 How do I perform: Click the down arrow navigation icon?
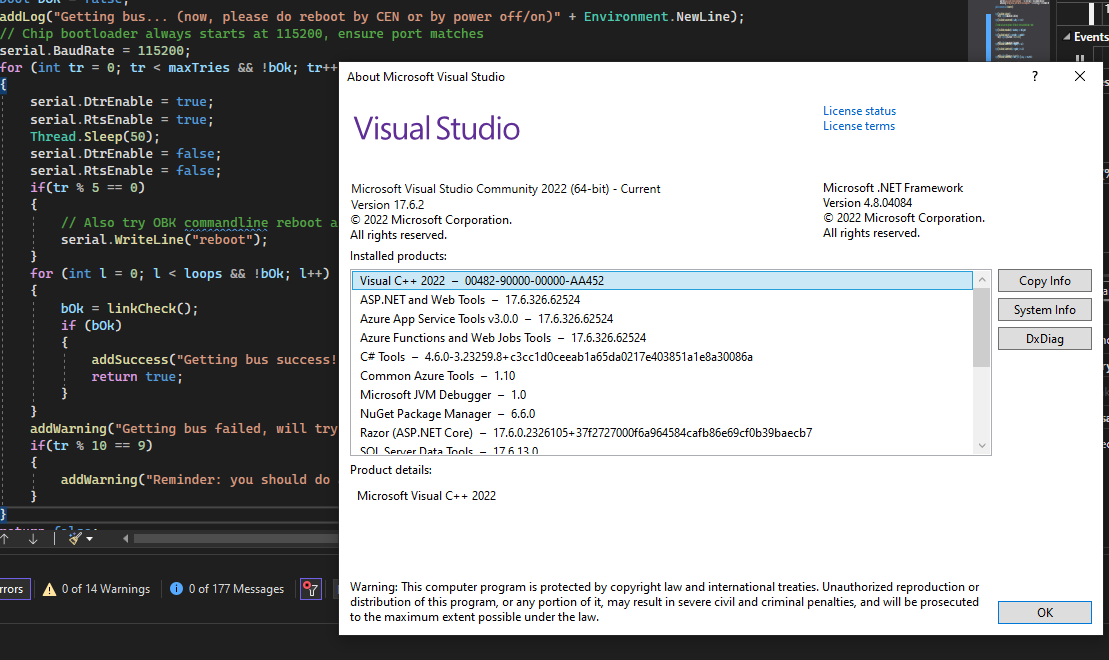(x=33, y=538)
